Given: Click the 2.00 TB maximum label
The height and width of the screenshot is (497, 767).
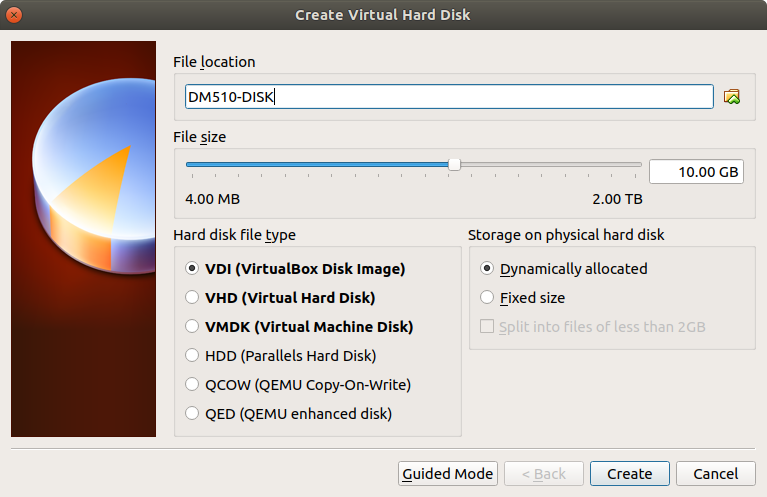Looking at the screenshot, I should tap(617, 199).
